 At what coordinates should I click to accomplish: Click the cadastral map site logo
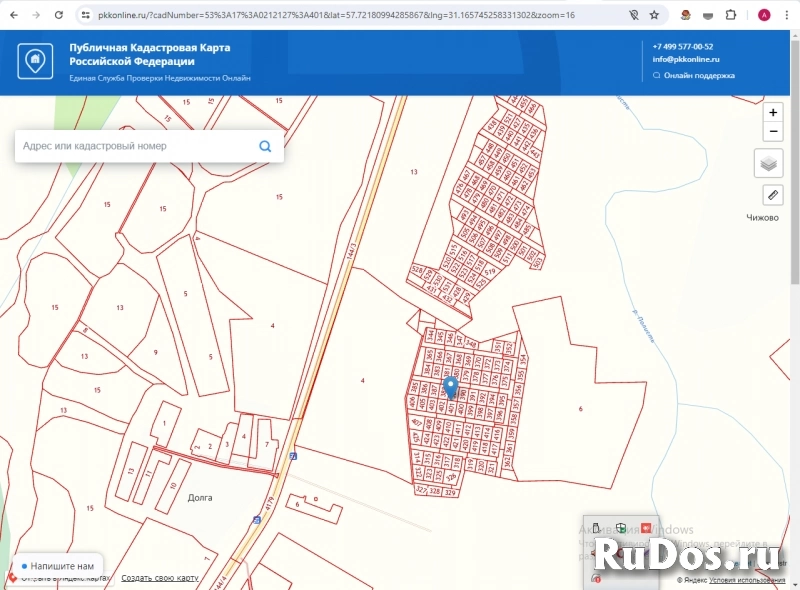tap(35, 61)
